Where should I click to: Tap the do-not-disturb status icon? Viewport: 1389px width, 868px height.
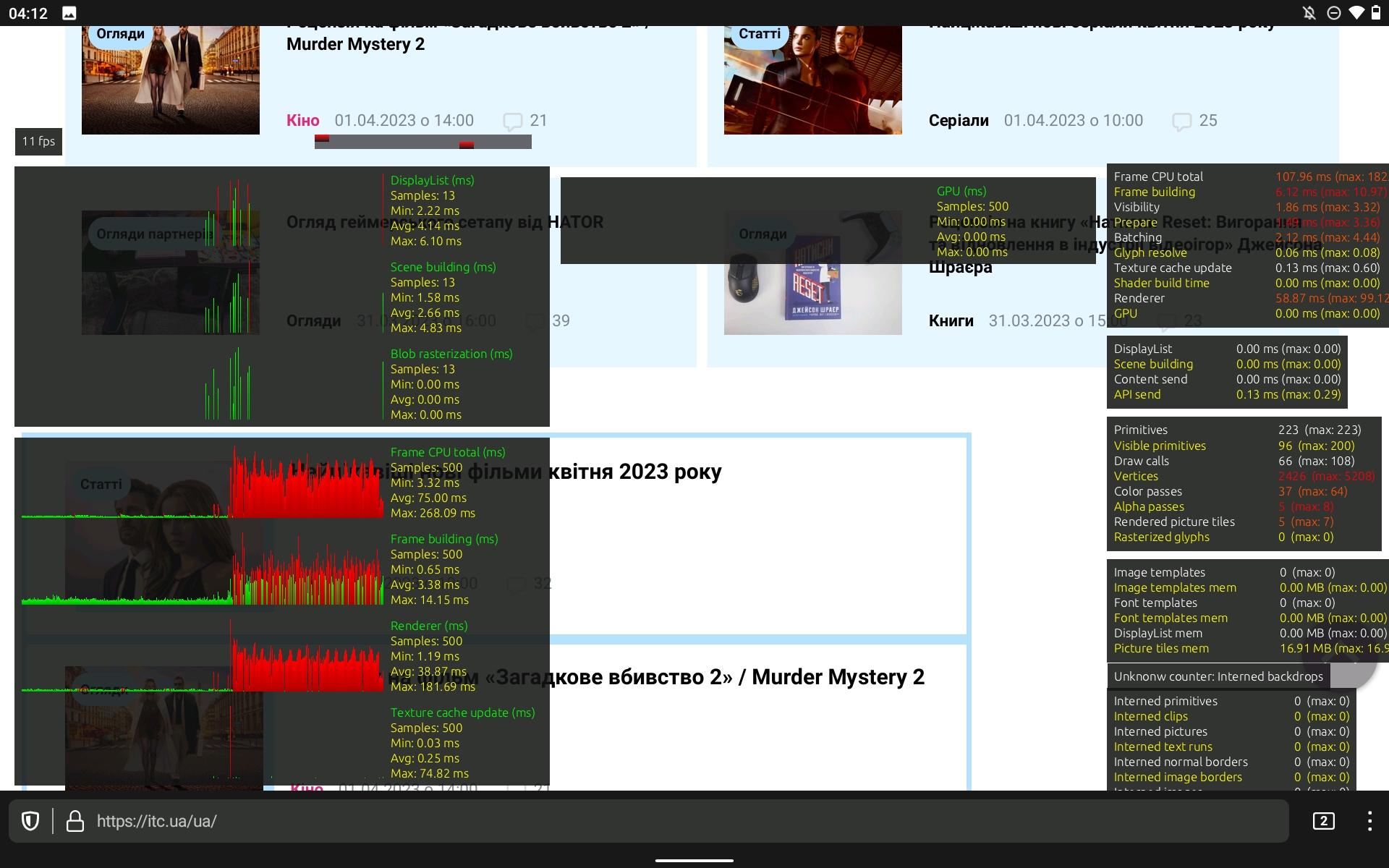(1333, 13)
